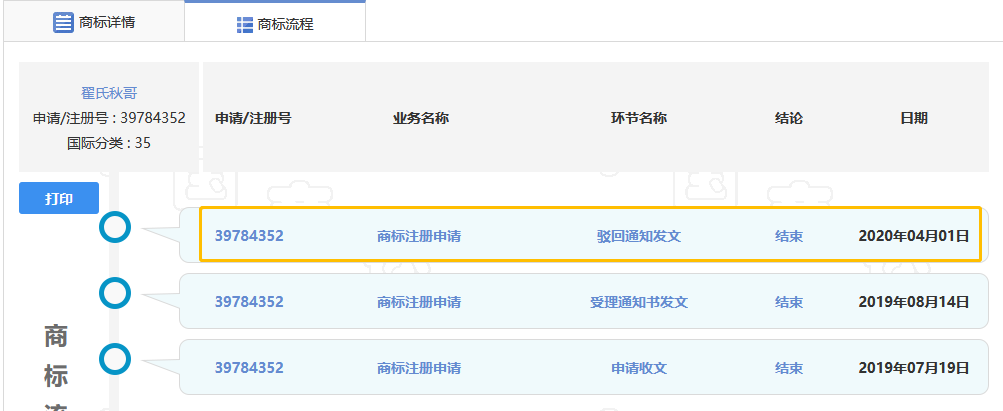1003x411 pixels.
Task: Click the 申请/注册号 column header
Action: 253,118
